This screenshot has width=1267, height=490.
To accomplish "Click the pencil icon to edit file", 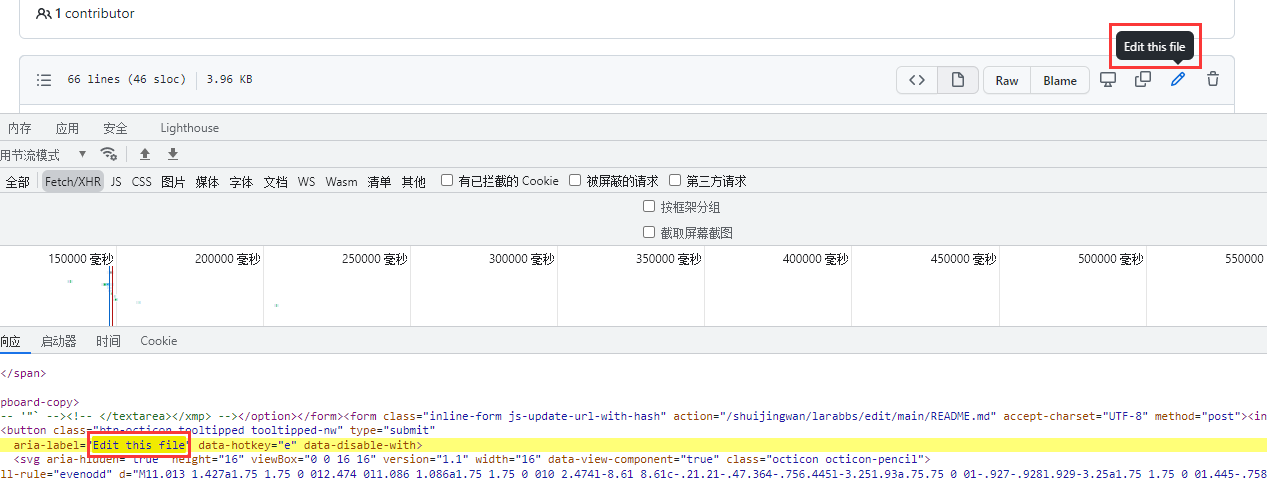I will [x=1178, y=80].
